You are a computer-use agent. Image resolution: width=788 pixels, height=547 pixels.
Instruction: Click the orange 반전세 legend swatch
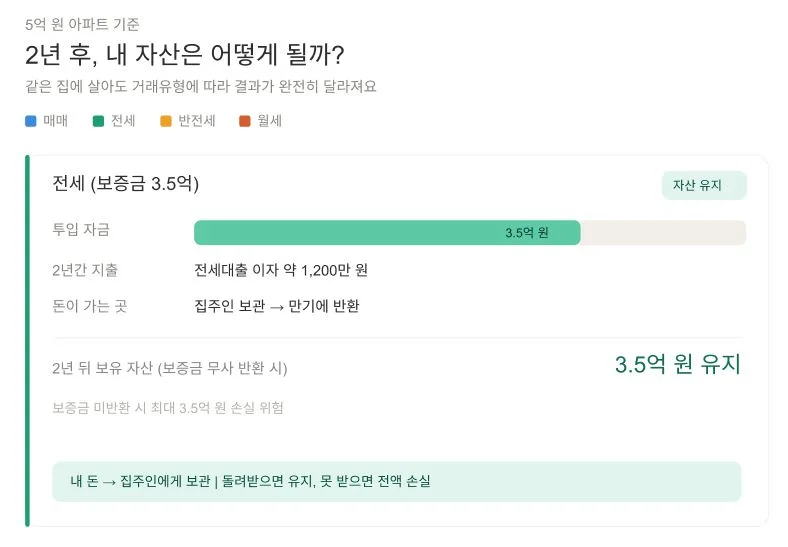coord(166,122)
